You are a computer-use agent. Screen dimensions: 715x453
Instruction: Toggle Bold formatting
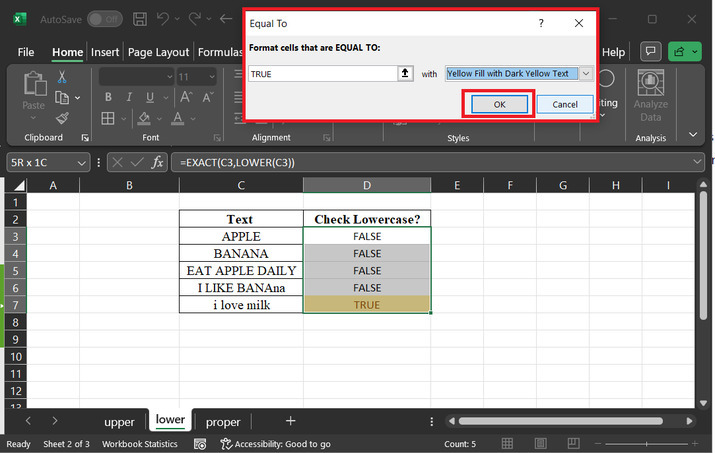tap(108, 98)
